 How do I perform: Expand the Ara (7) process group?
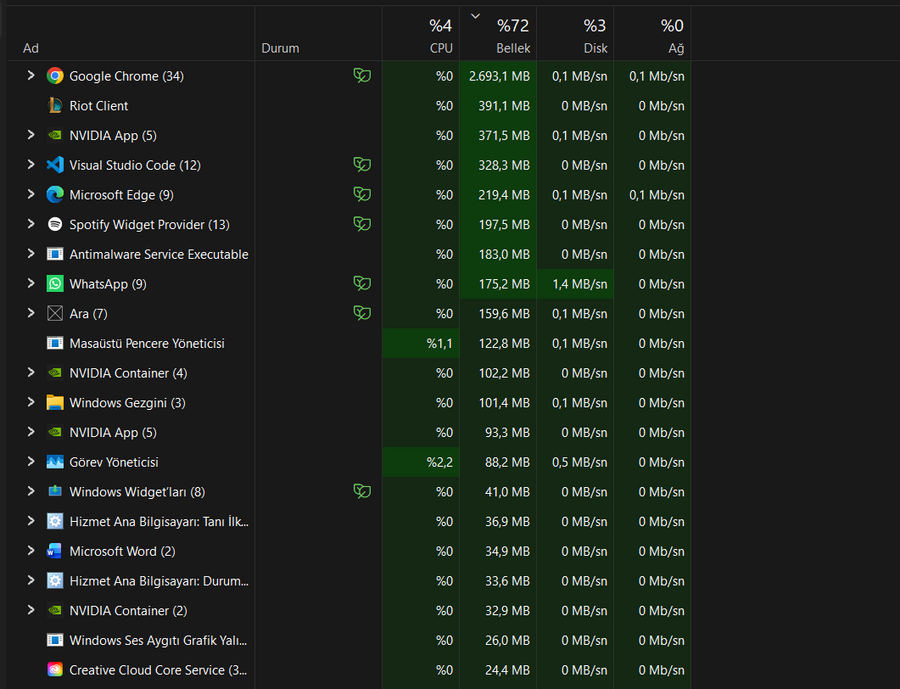click(31, 313)
